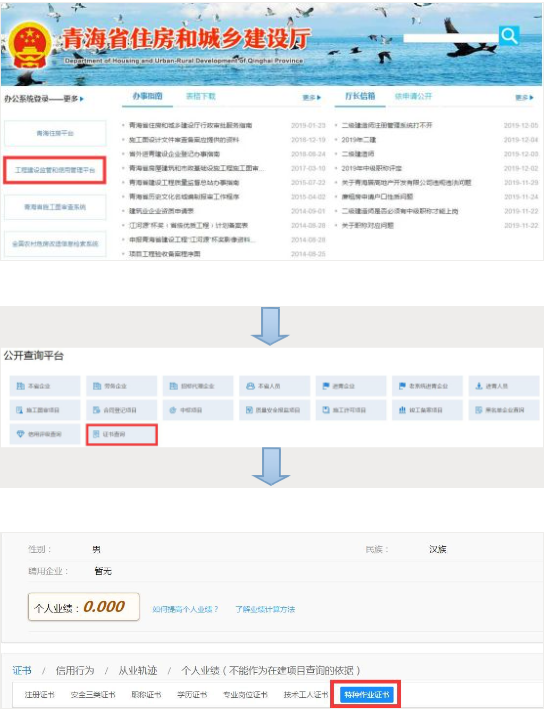Click the 本省人员 person icon
Viewport: 548px width, 709px height.
250,386
